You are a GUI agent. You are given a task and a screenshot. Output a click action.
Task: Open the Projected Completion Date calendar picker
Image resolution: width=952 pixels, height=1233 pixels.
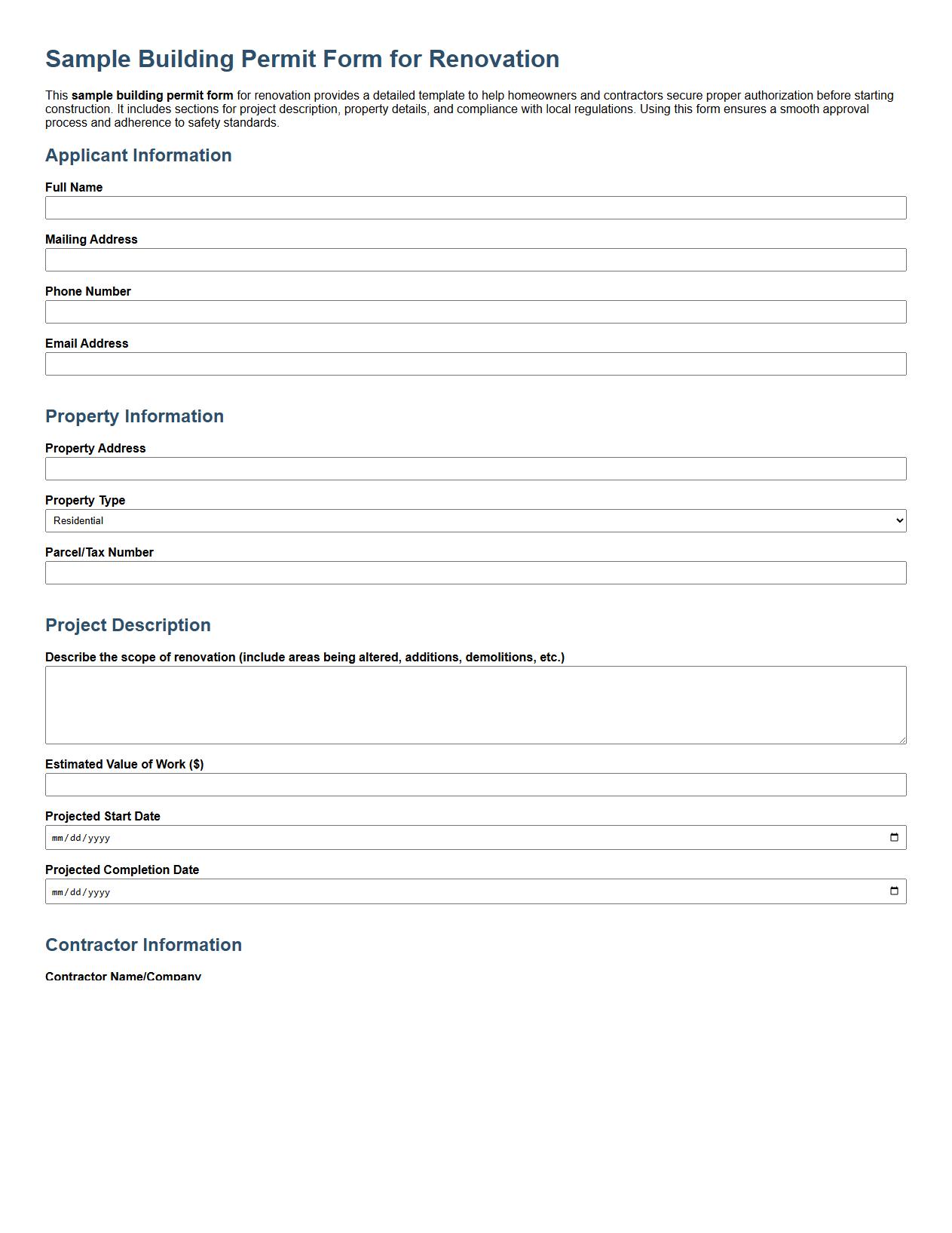point(895,891)
